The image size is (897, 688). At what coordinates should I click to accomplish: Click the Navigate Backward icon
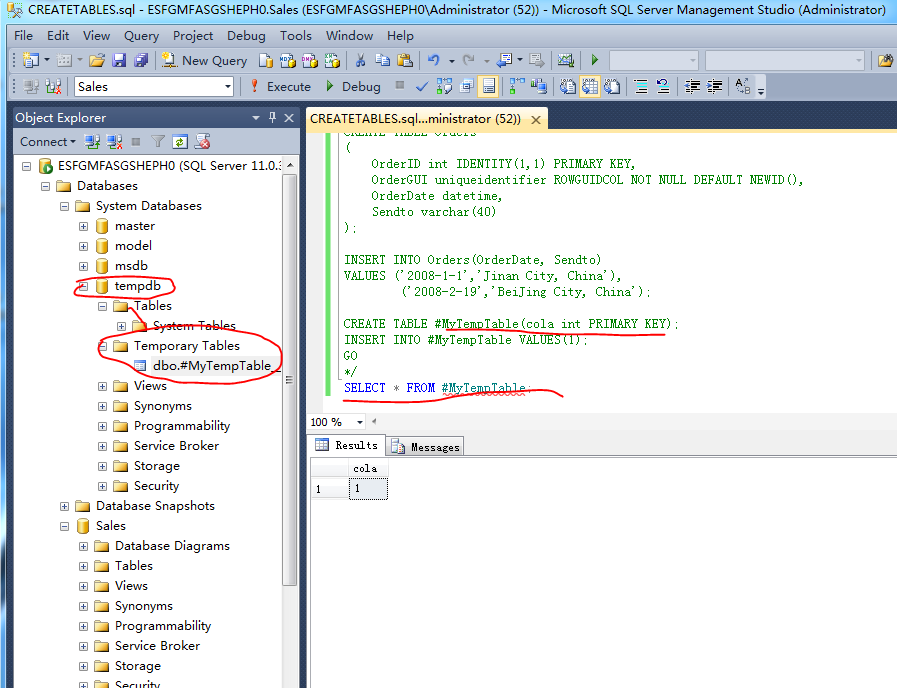pyautogui.click(x=505, y=60)
